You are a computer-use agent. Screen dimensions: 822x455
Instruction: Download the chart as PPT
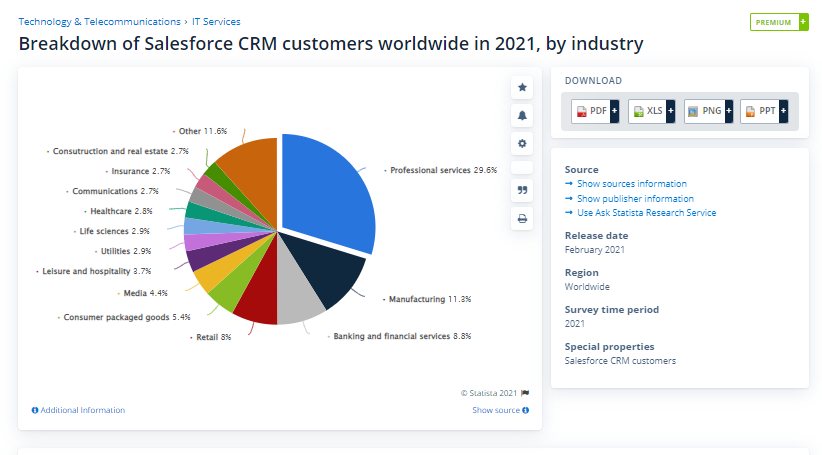click(x=765, y=111)
